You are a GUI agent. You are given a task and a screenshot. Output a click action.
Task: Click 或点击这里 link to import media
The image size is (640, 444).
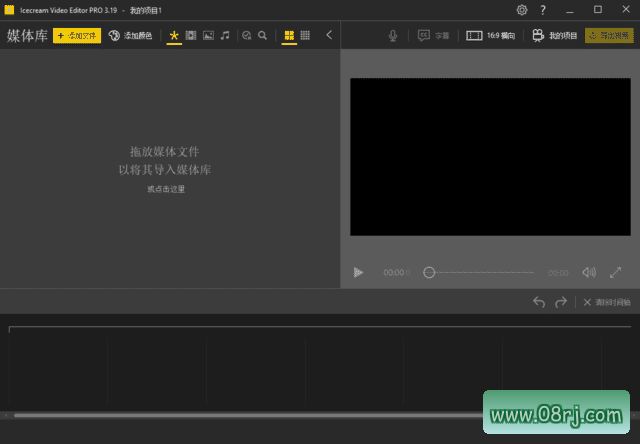pos(166,189)
